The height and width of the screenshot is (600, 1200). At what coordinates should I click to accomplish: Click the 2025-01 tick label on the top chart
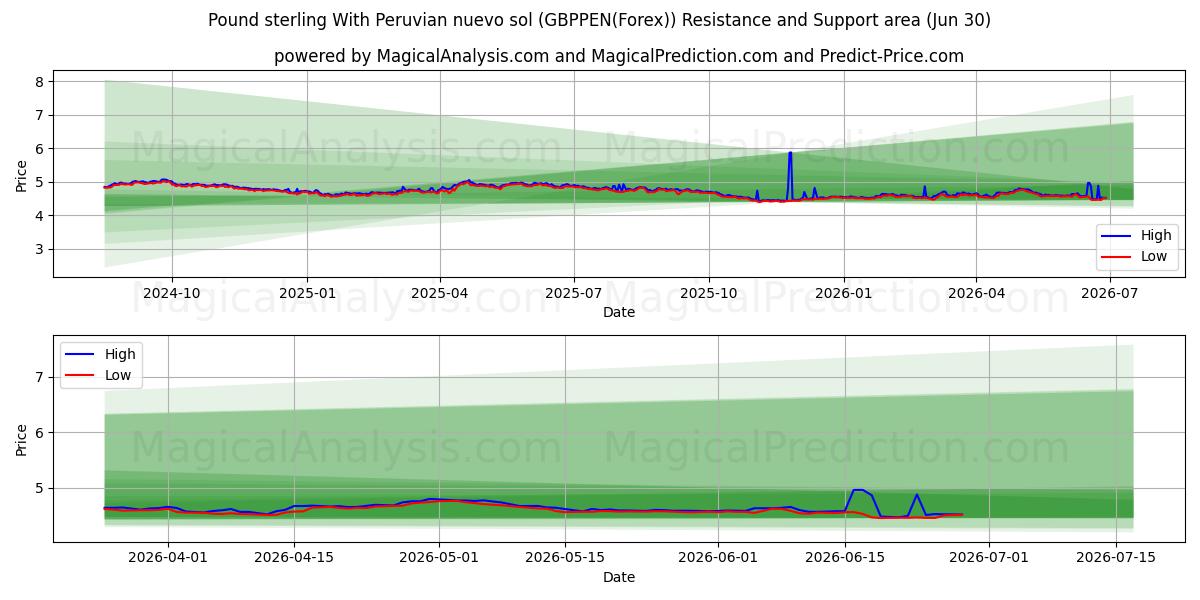[x=306, y=293]
